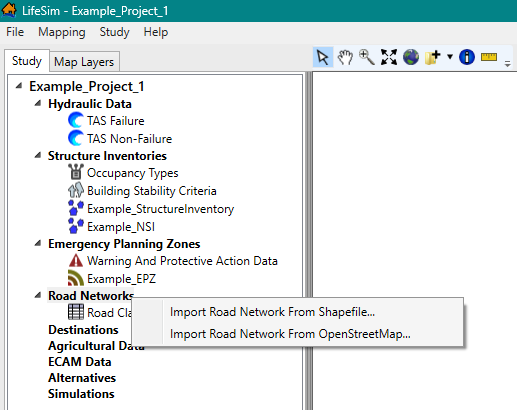
Task: Click the Building Stability Criteria icon
Action: coord(76,190)
